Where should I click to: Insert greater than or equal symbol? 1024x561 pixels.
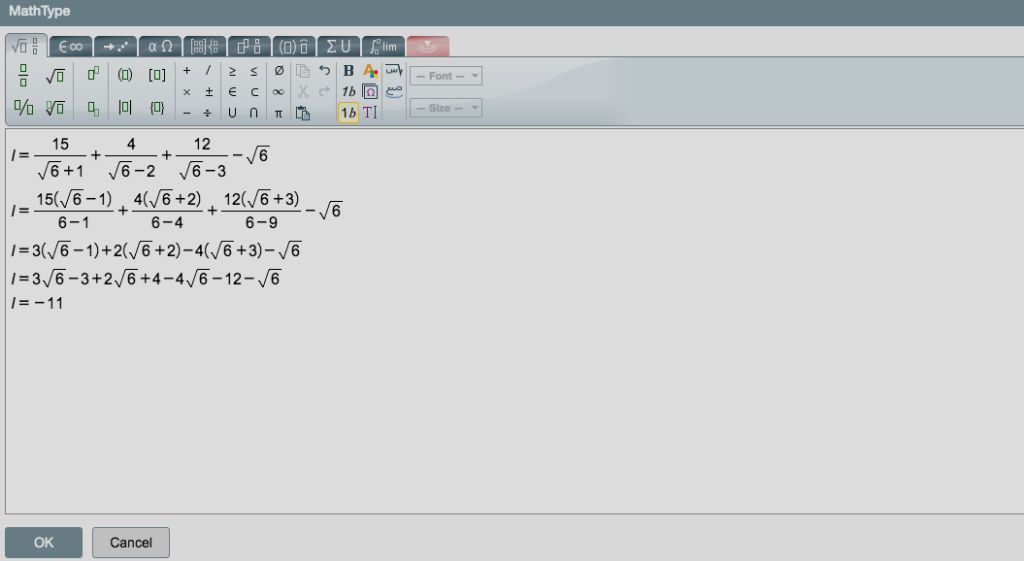pyautogui.click(x=232, y=71)
